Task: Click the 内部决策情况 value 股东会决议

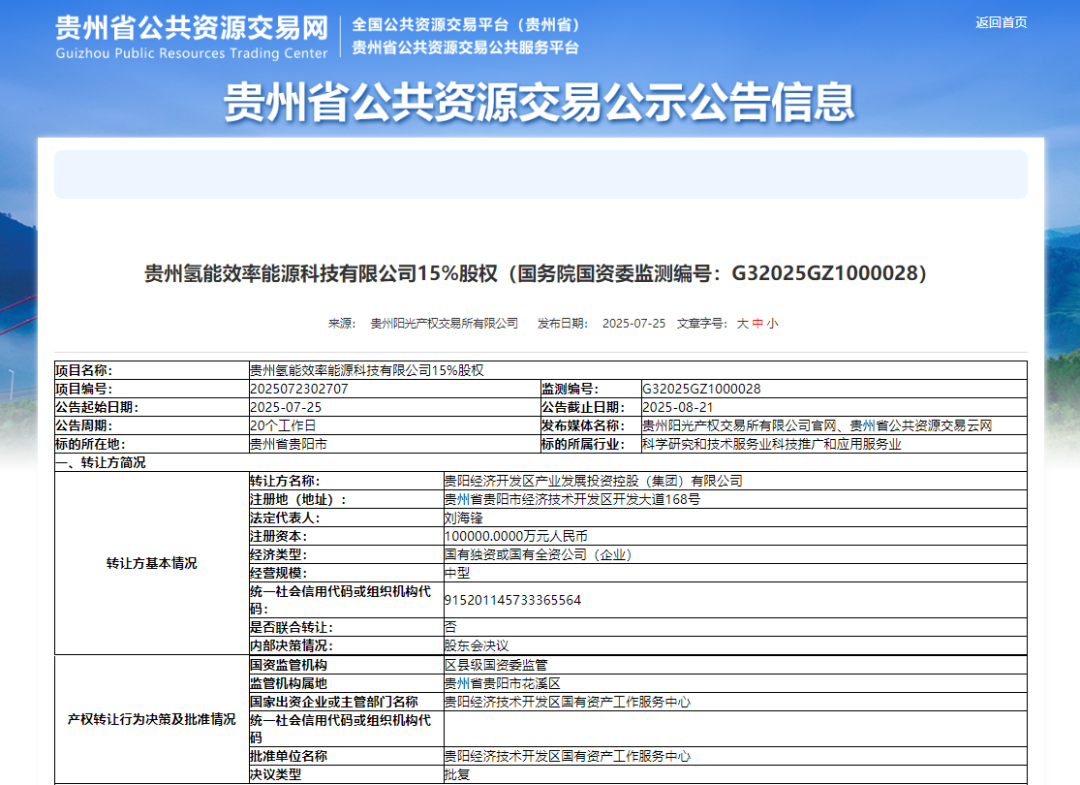Action: (477, 646)
